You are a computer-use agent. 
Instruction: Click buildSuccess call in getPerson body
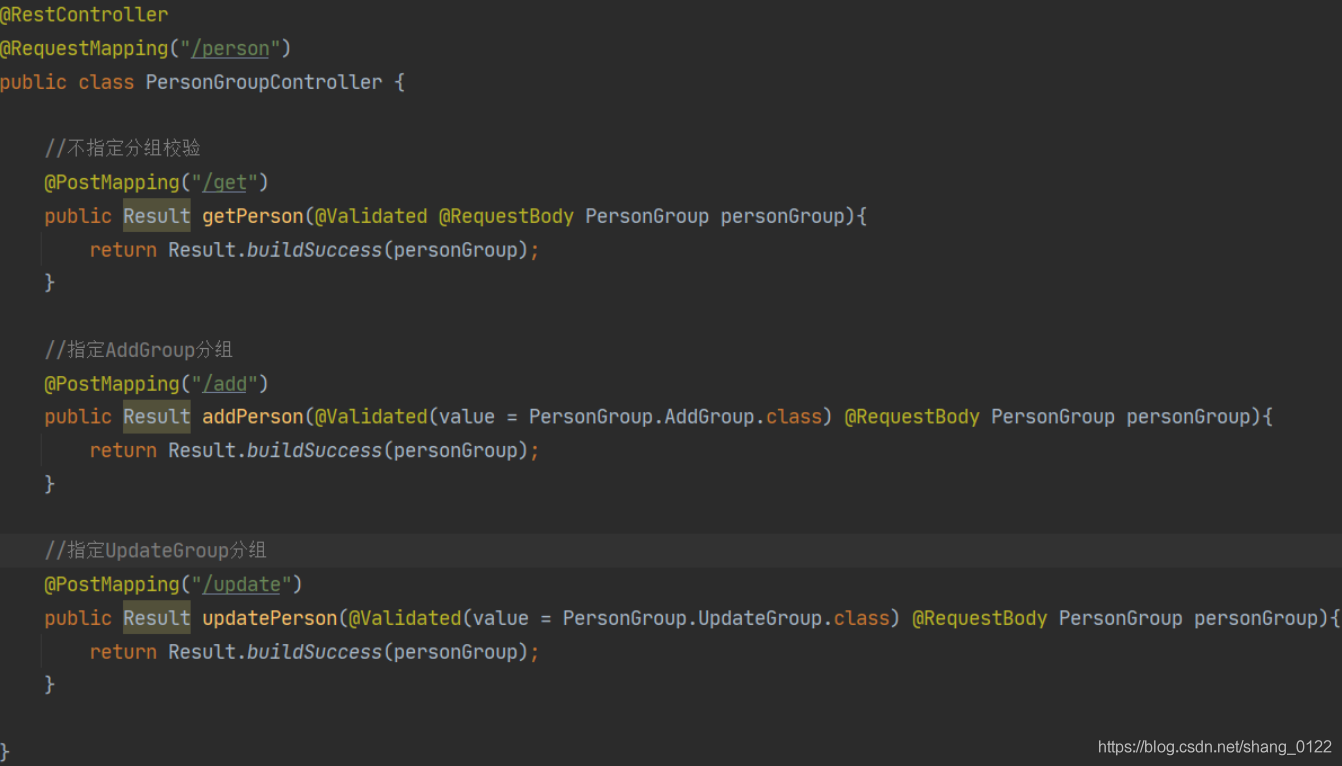pyautogui.click(x=315, y=250)
